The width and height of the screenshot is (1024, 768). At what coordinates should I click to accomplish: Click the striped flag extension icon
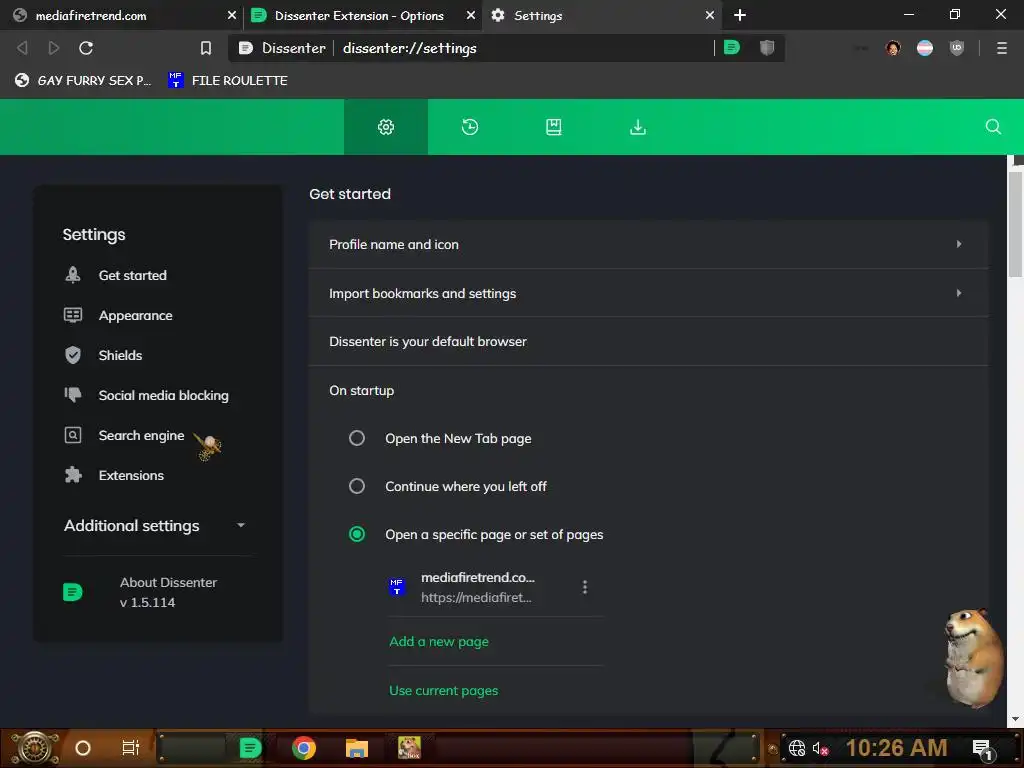tap(925, 48)
